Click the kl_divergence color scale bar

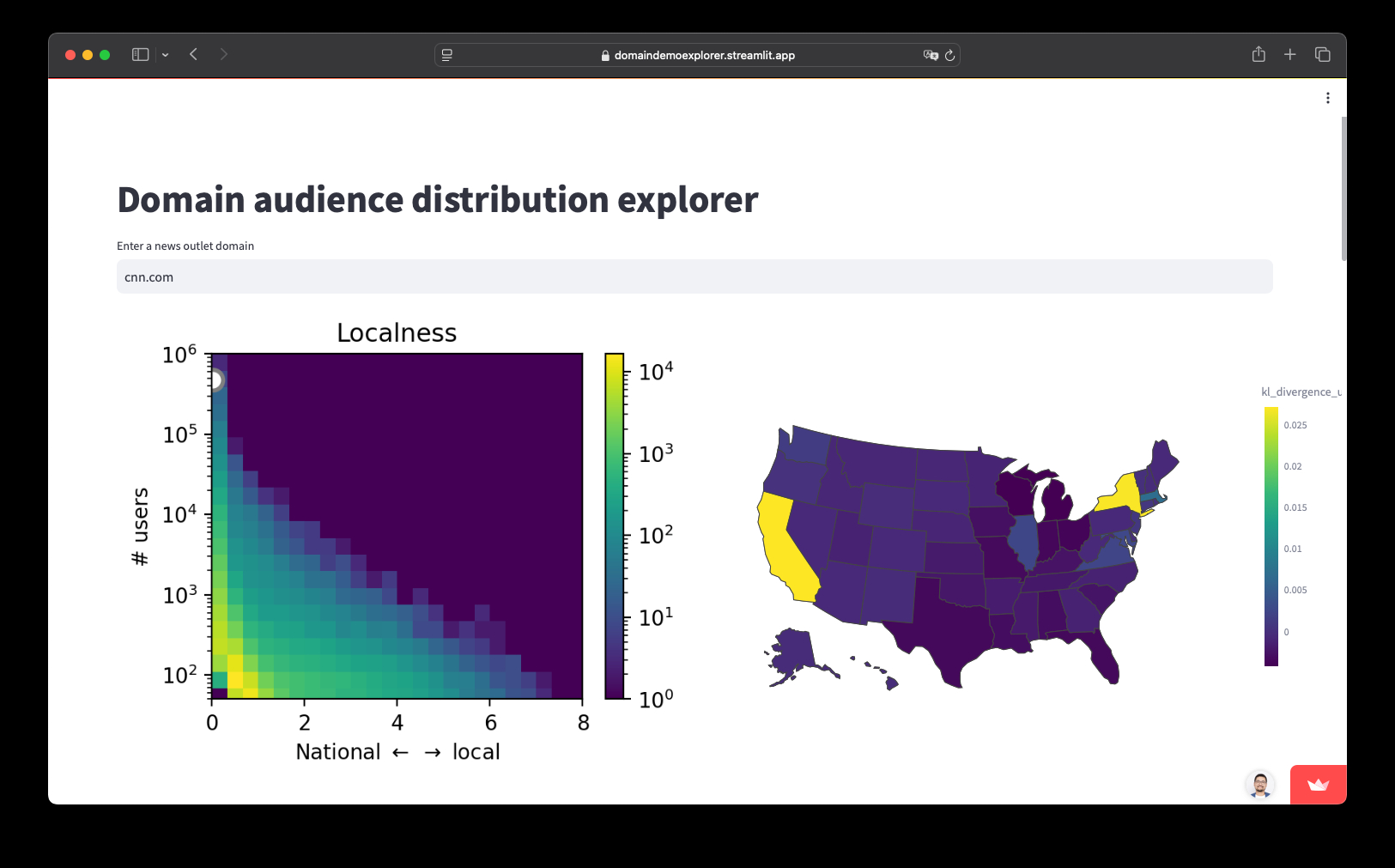coord(1271,536)
